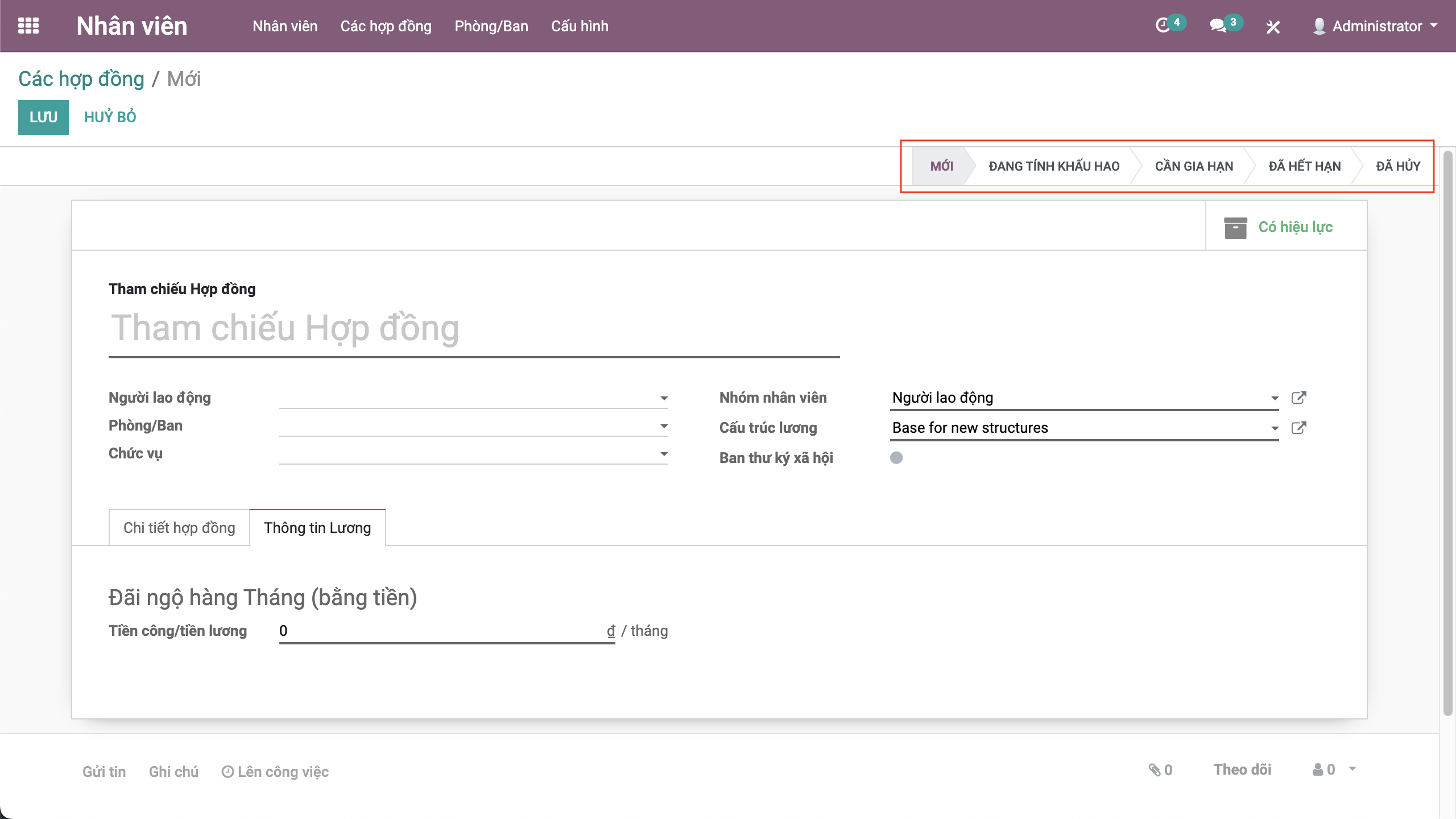
Task: Click HUỶ BỎ to discard changes
Action: tap(110, 117)
